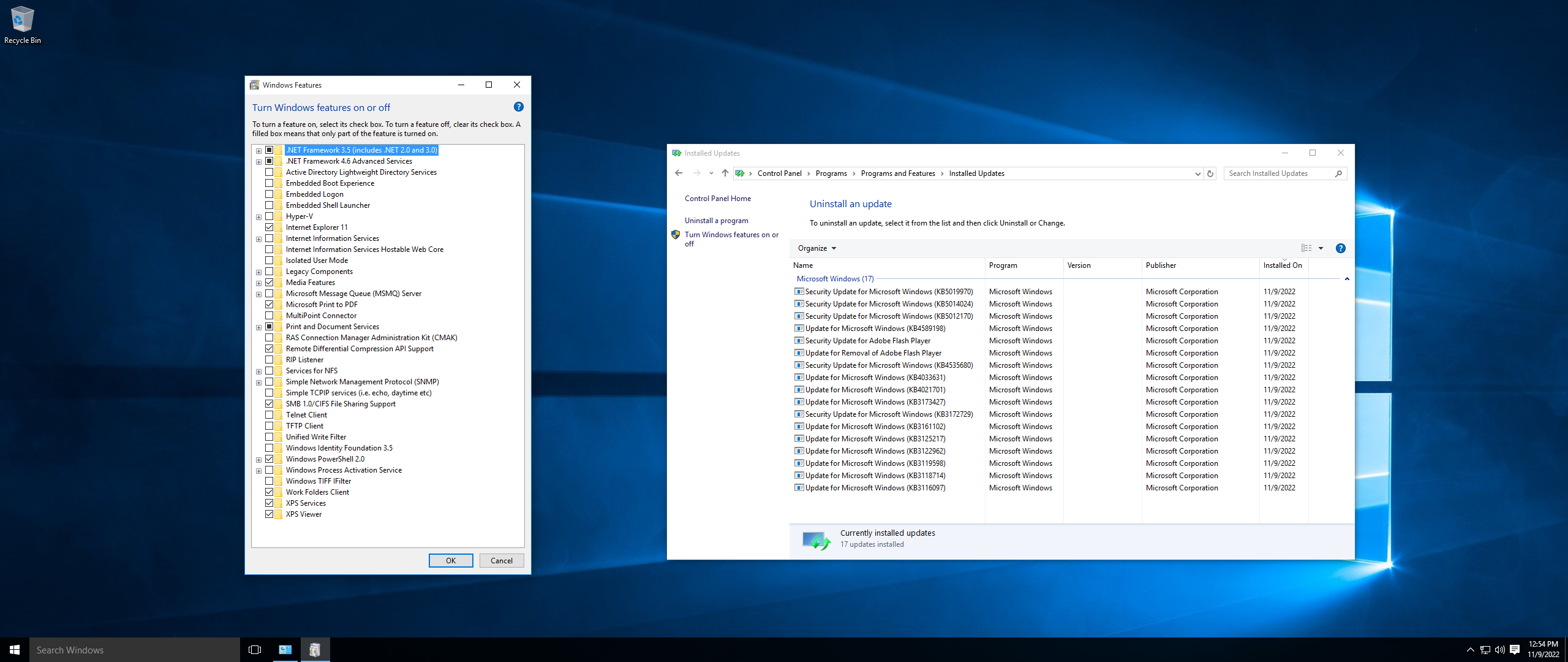
Task: Click the Windows Features window title icon
Action: [x=255, y=85]
